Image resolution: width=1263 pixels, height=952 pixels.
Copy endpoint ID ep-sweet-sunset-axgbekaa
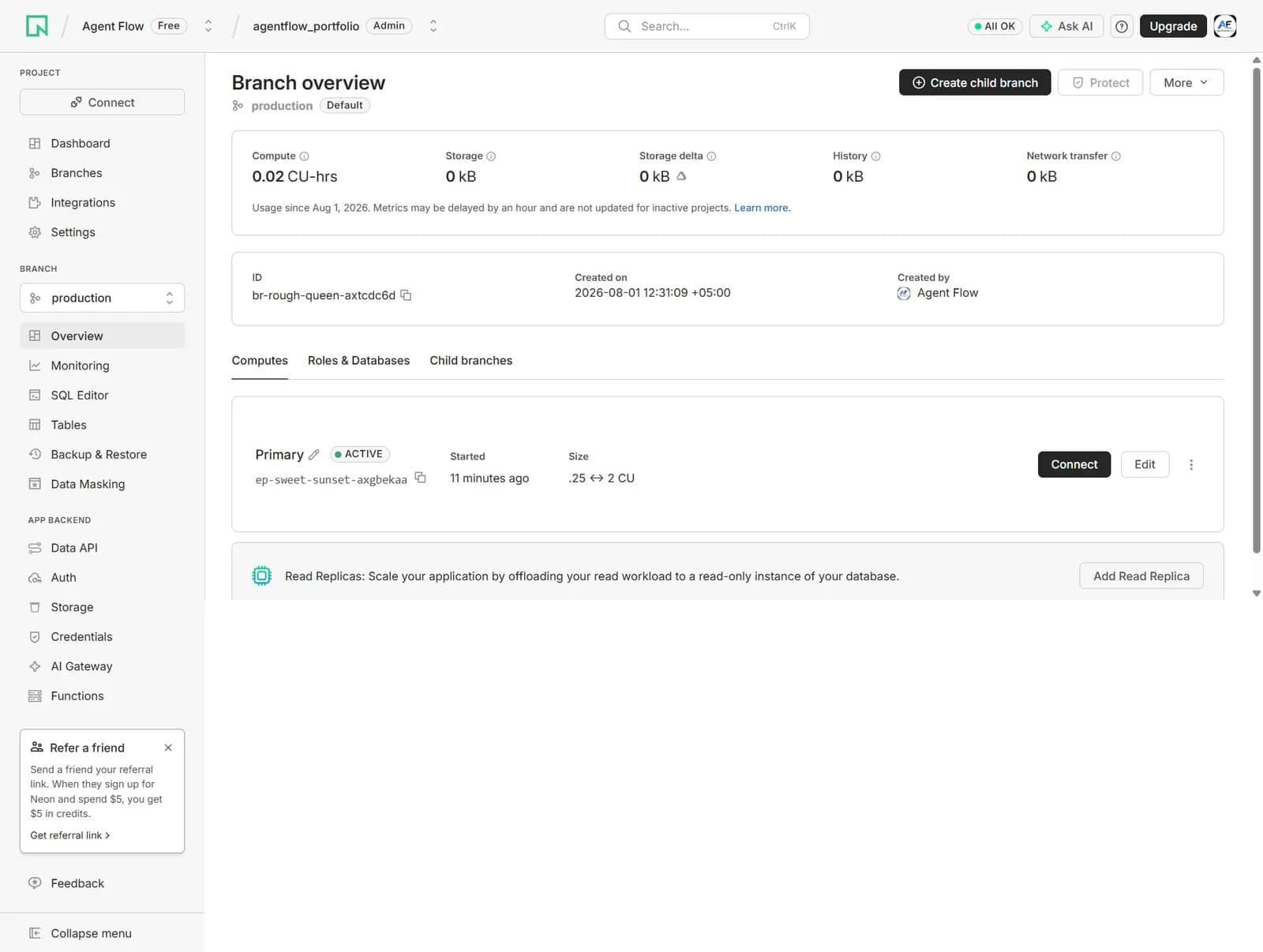421,478
